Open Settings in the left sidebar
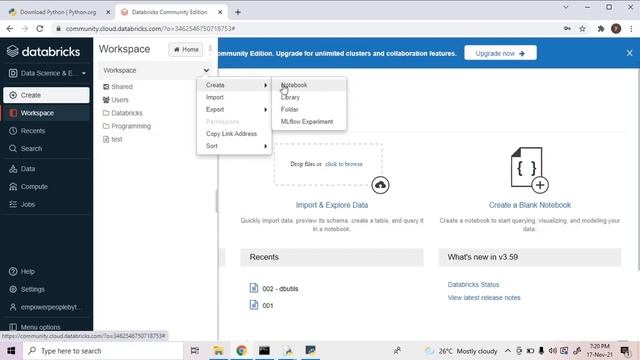 pos(46,289)
